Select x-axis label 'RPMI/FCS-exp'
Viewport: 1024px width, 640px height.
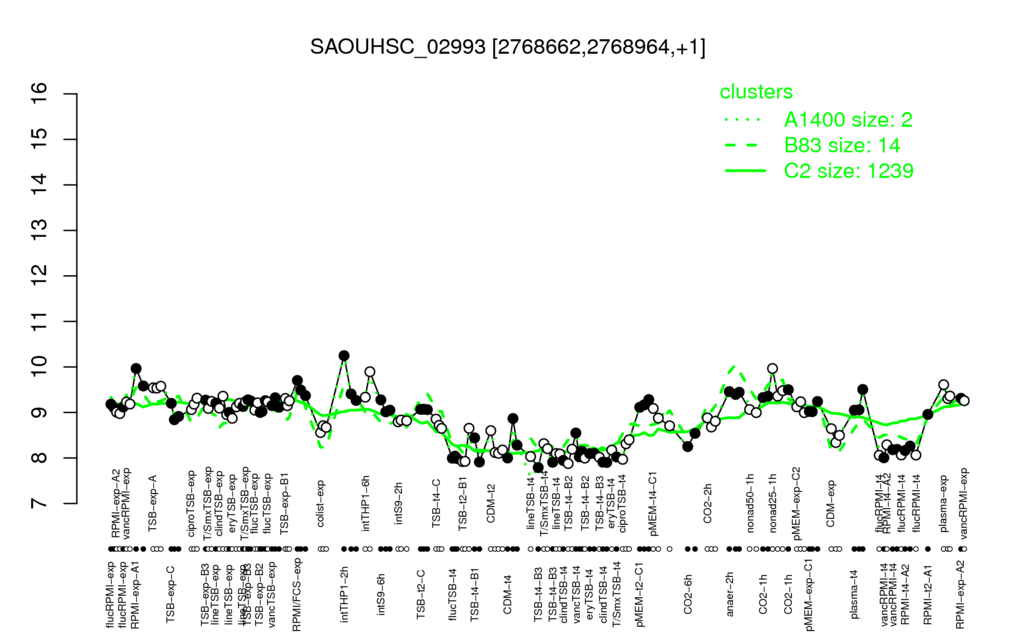[x=296, y=596]
